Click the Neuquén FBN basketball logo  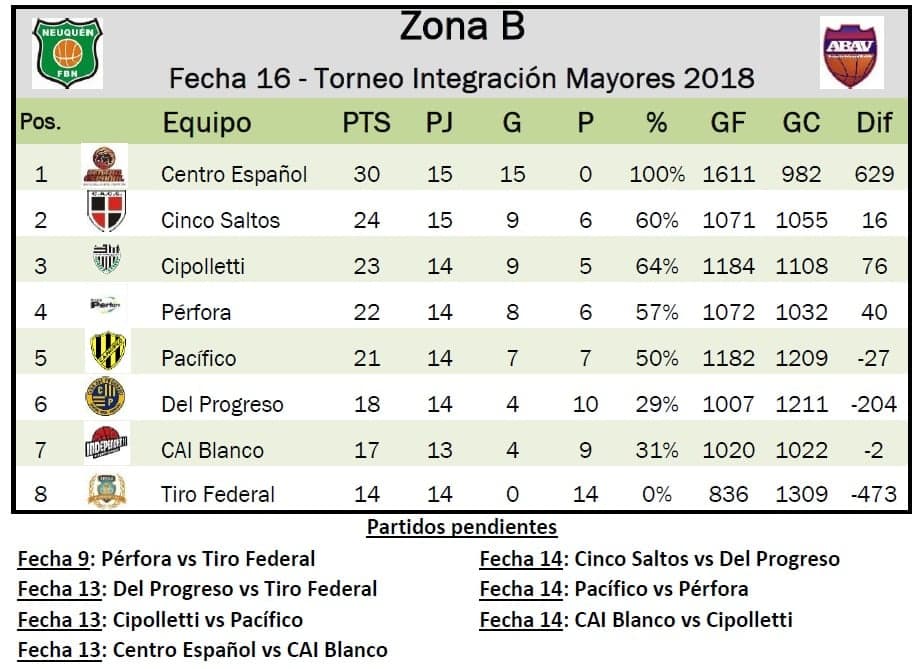68,51
